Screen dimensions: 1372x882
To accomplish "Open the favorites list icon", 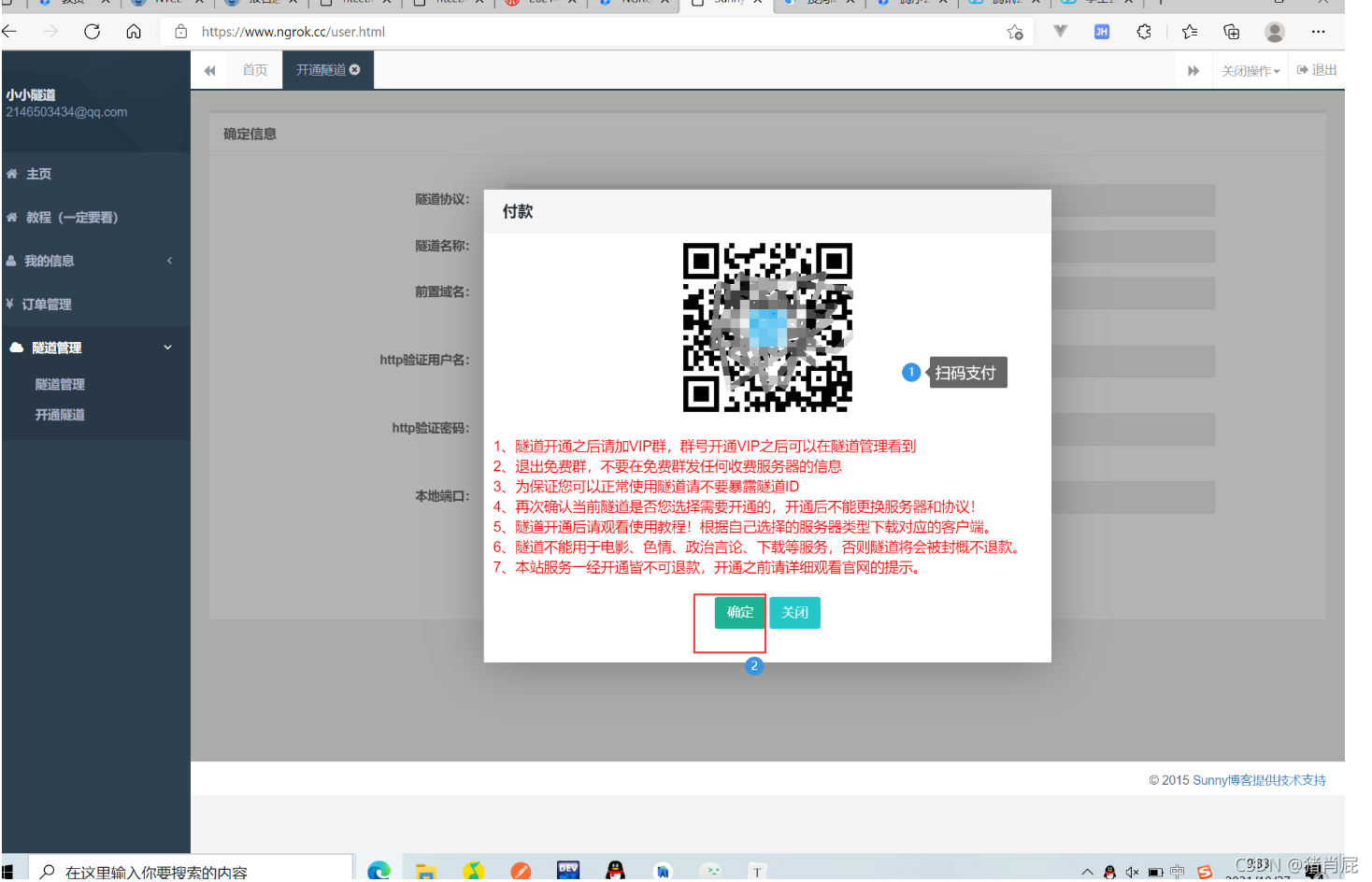I will pos(1190,32).
